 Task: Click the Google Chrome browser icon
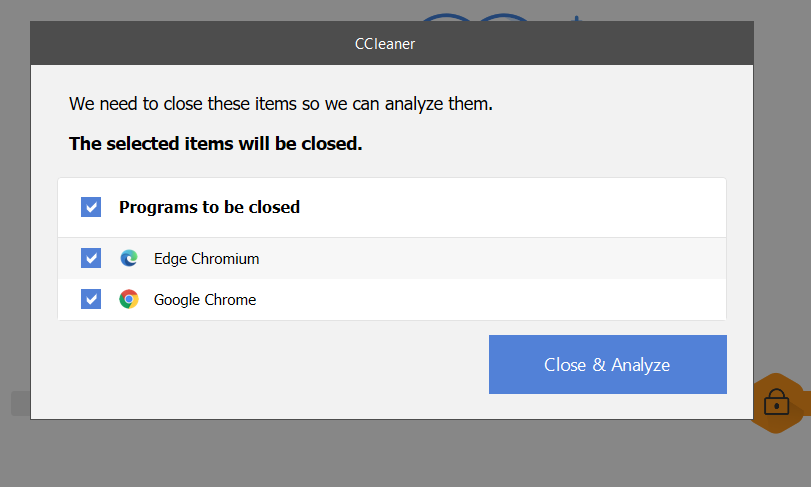pos(129,299)
